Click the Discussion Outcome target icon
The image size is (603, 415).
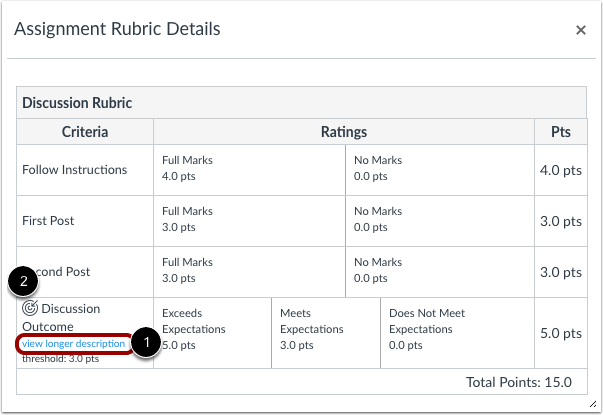(30, 308)
